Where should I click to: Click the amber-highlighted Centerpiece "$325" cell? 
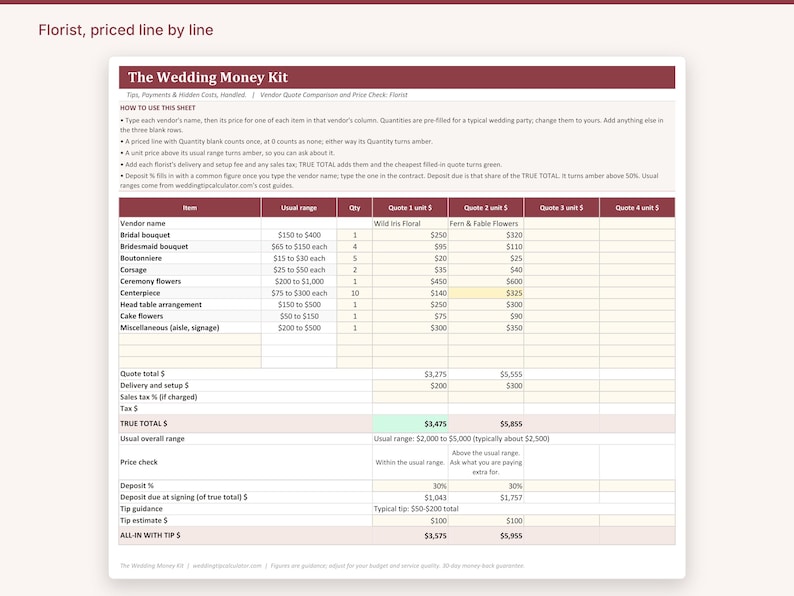[x=486, y=293]
